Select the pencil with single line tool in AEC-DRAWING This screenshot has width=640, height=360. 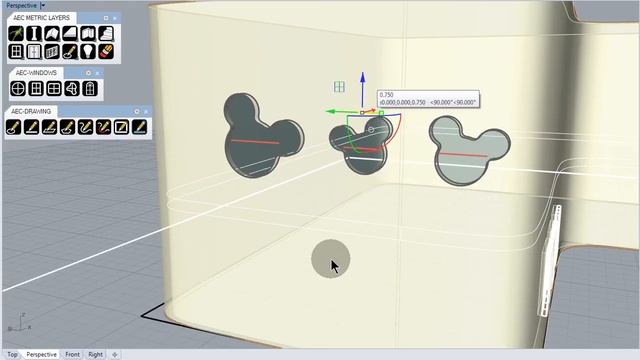click(x=31, y=127)
